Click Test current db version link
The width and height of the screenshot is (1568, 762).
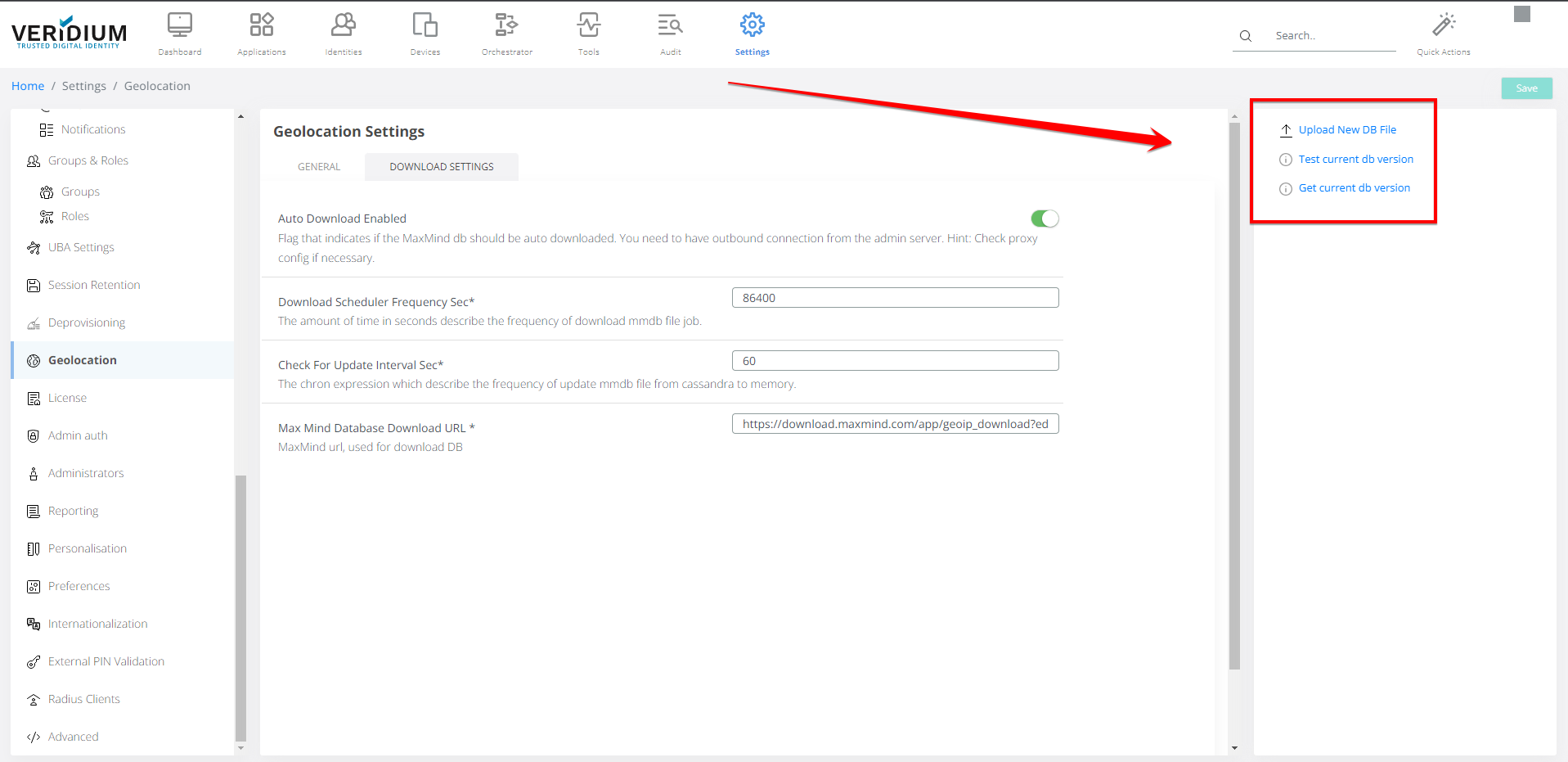point(1355,160)
